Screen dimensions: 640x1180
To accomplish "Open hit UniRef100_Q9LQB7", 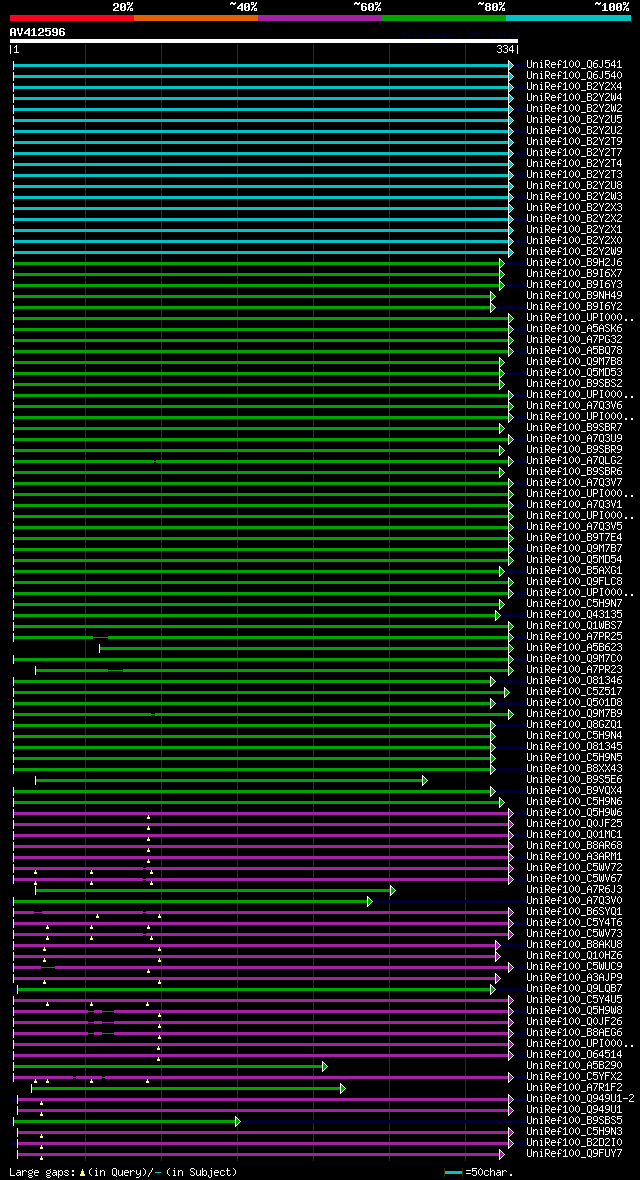I will click(574, 988).
